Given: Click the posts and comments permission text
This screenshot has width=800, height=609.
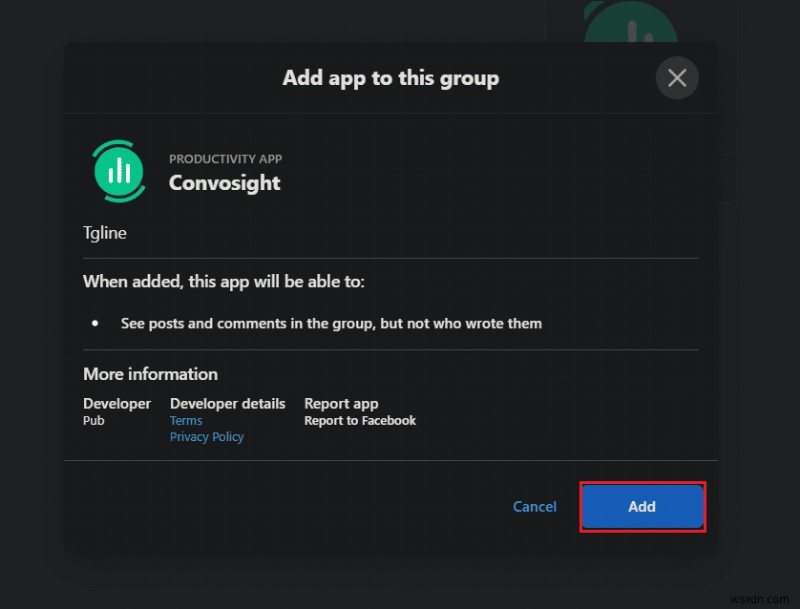Looking at the screenshot, I should [x=331, y=323].
